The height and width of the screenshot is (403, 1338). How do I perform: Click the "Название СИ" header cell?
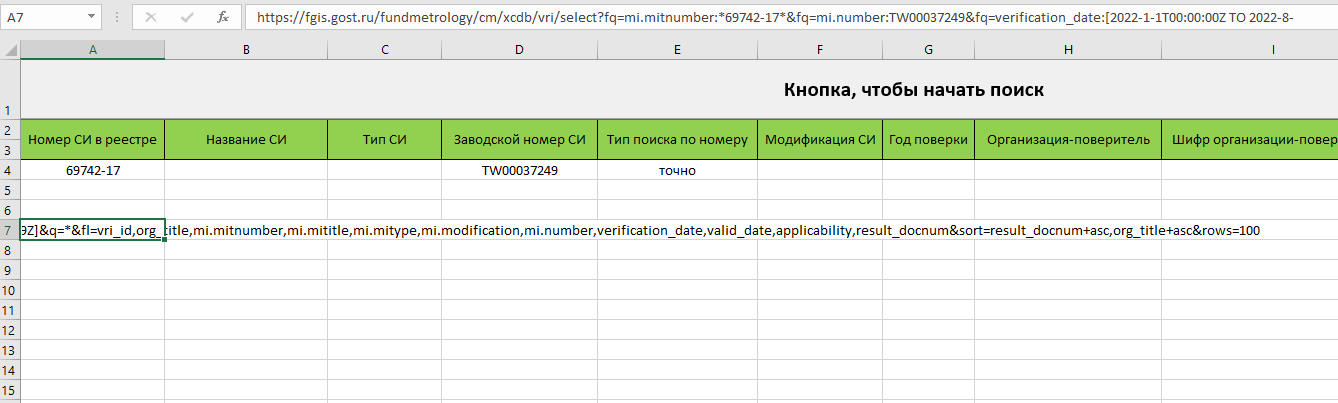coord(246,140)
